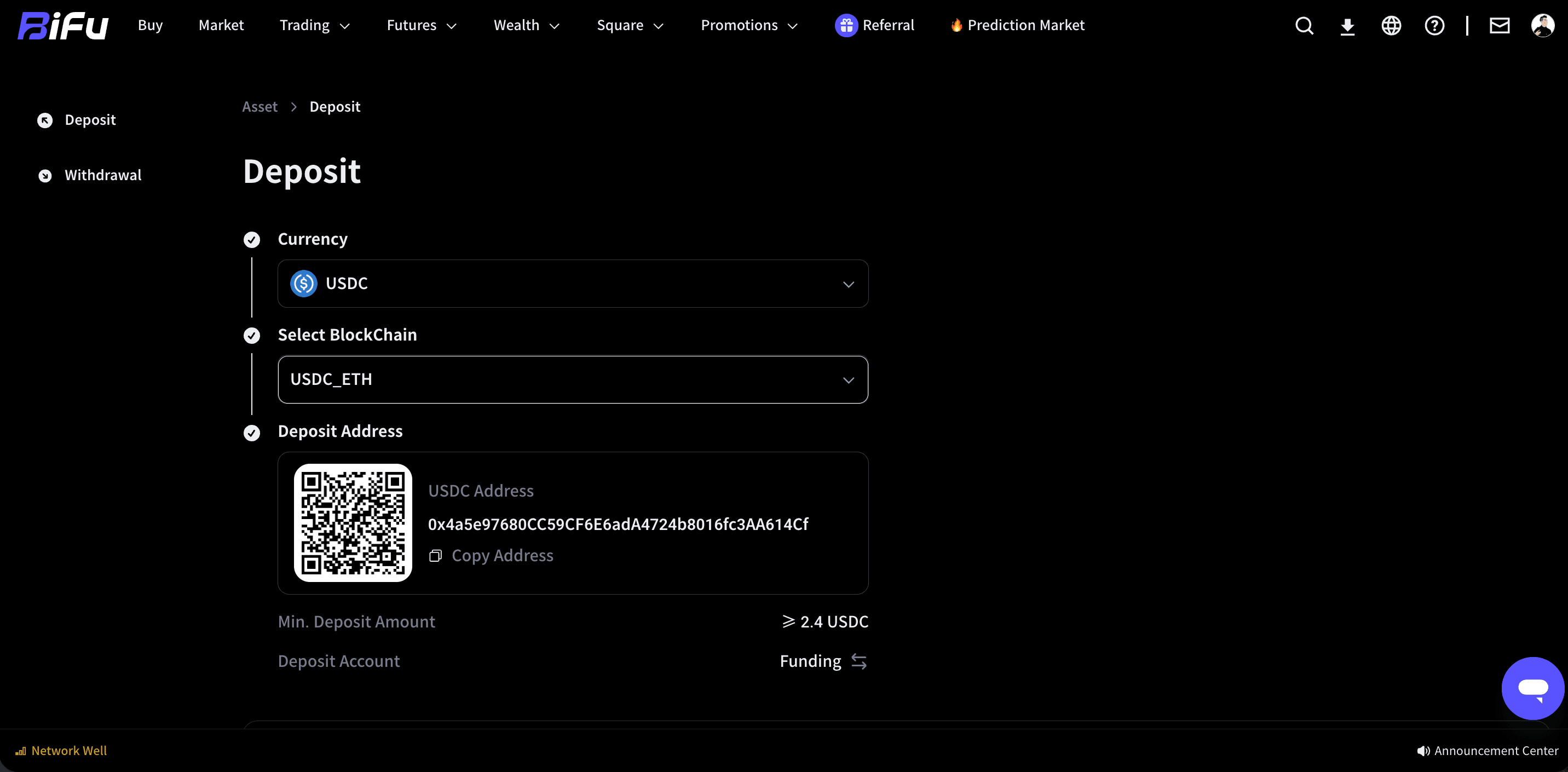Click the Deposit Address step checkmark
This screenshot has height=772, width=1568.
[x=252, y=433]
